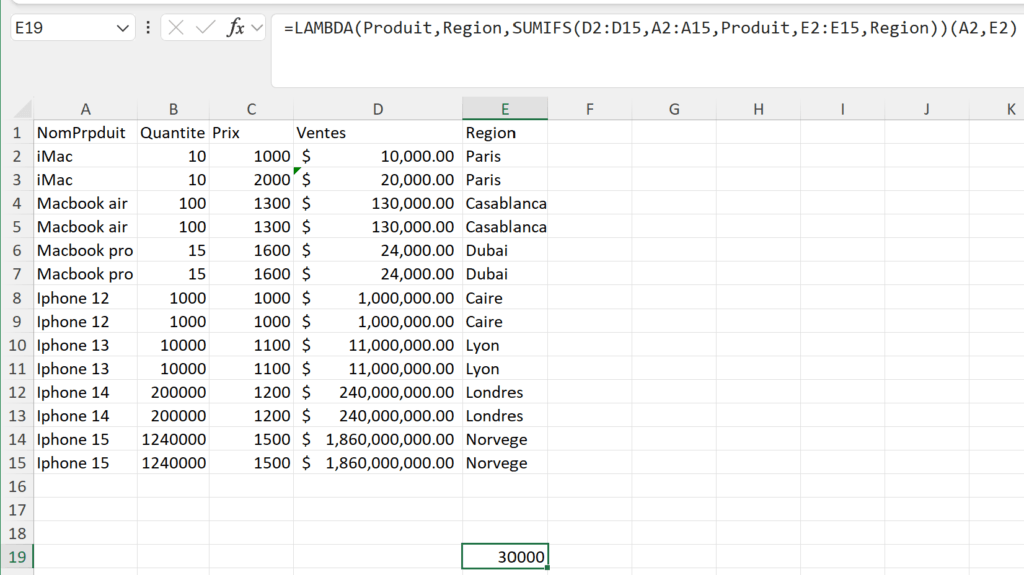Image resolution: width=1024 pixels, height=575 pixels.
Task: Click quantity 200000 in row 12
Action: pyautogui.click(x=173, y=392)
